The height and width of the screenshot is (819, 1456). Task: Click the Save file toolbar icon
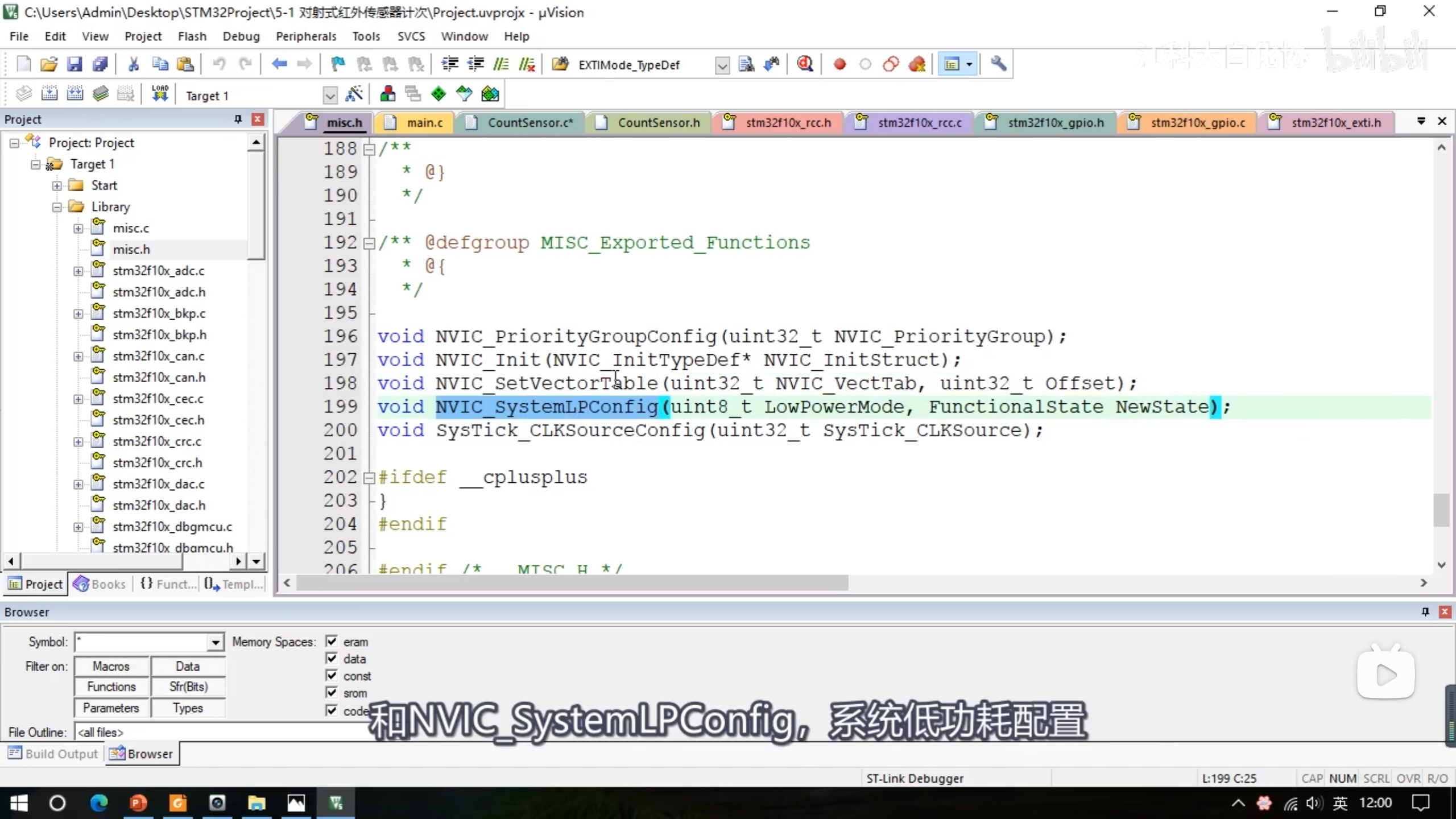pyautogui.click(x=75, y=64)
